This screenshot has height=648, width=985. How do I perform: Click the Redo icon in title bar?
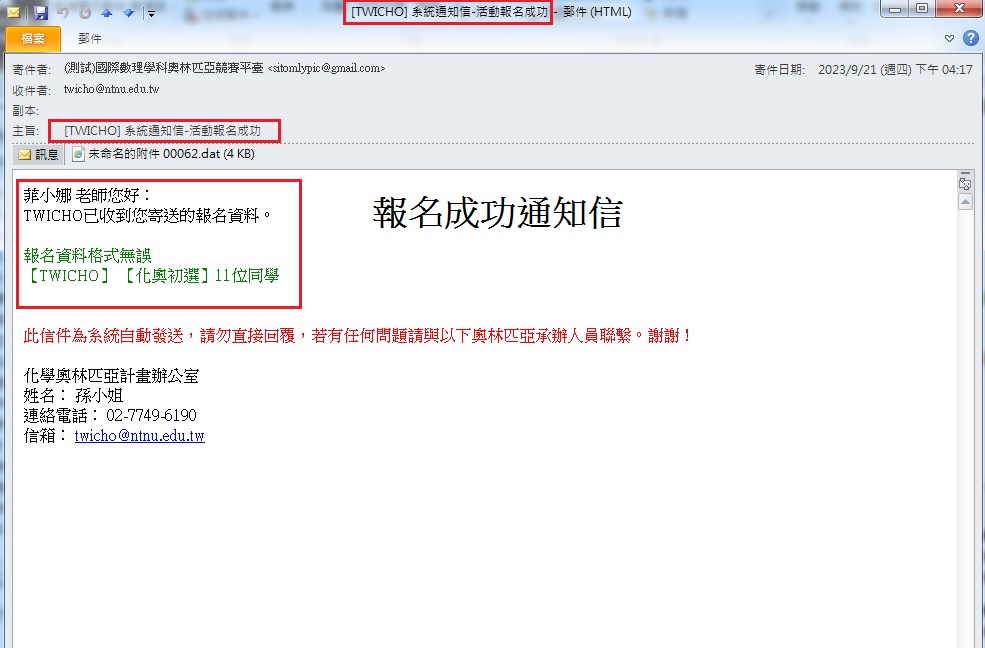pos(84,13)
